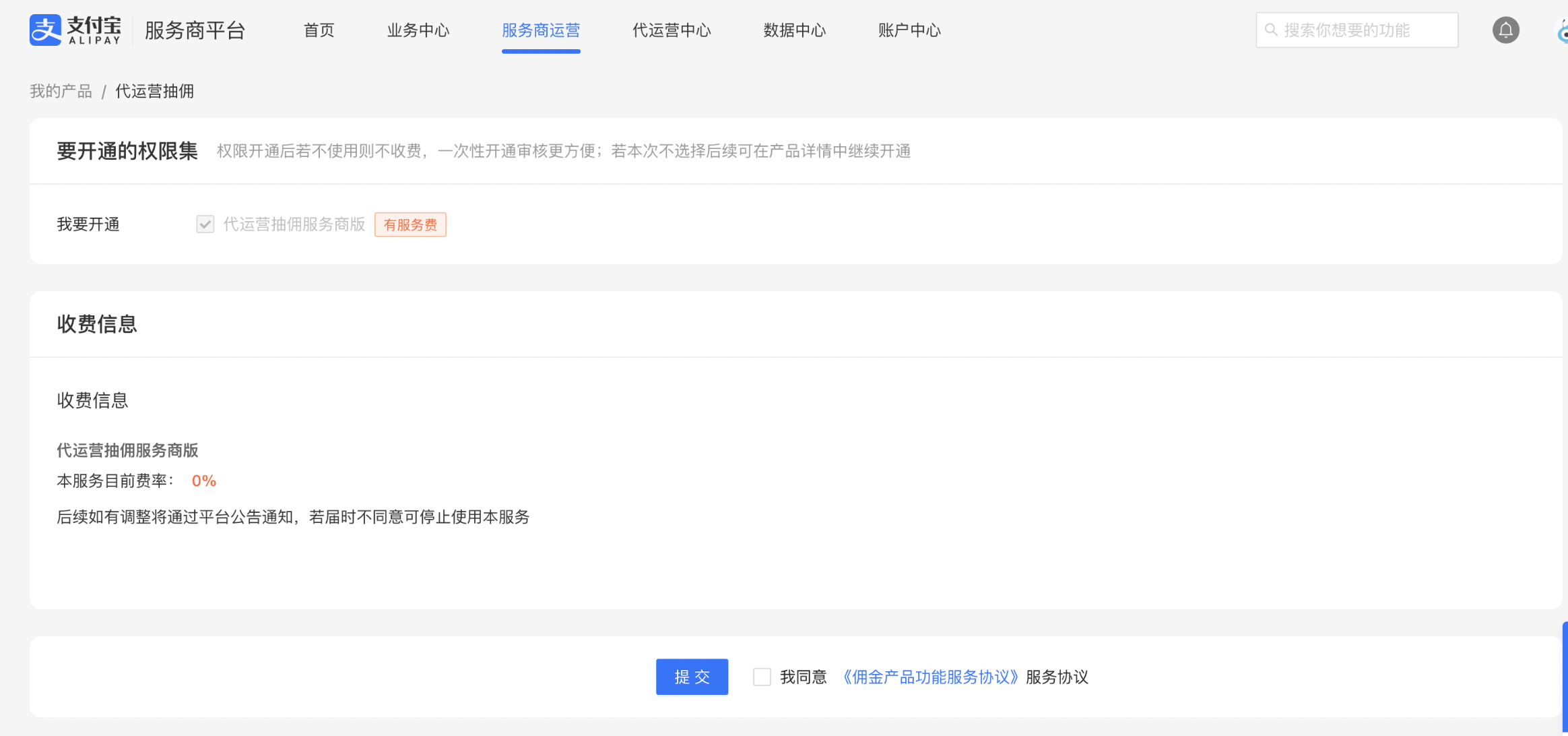1568x736 pixels.
Task: Open the 账户中心 navigation item
Action: (x=909, y=30)
